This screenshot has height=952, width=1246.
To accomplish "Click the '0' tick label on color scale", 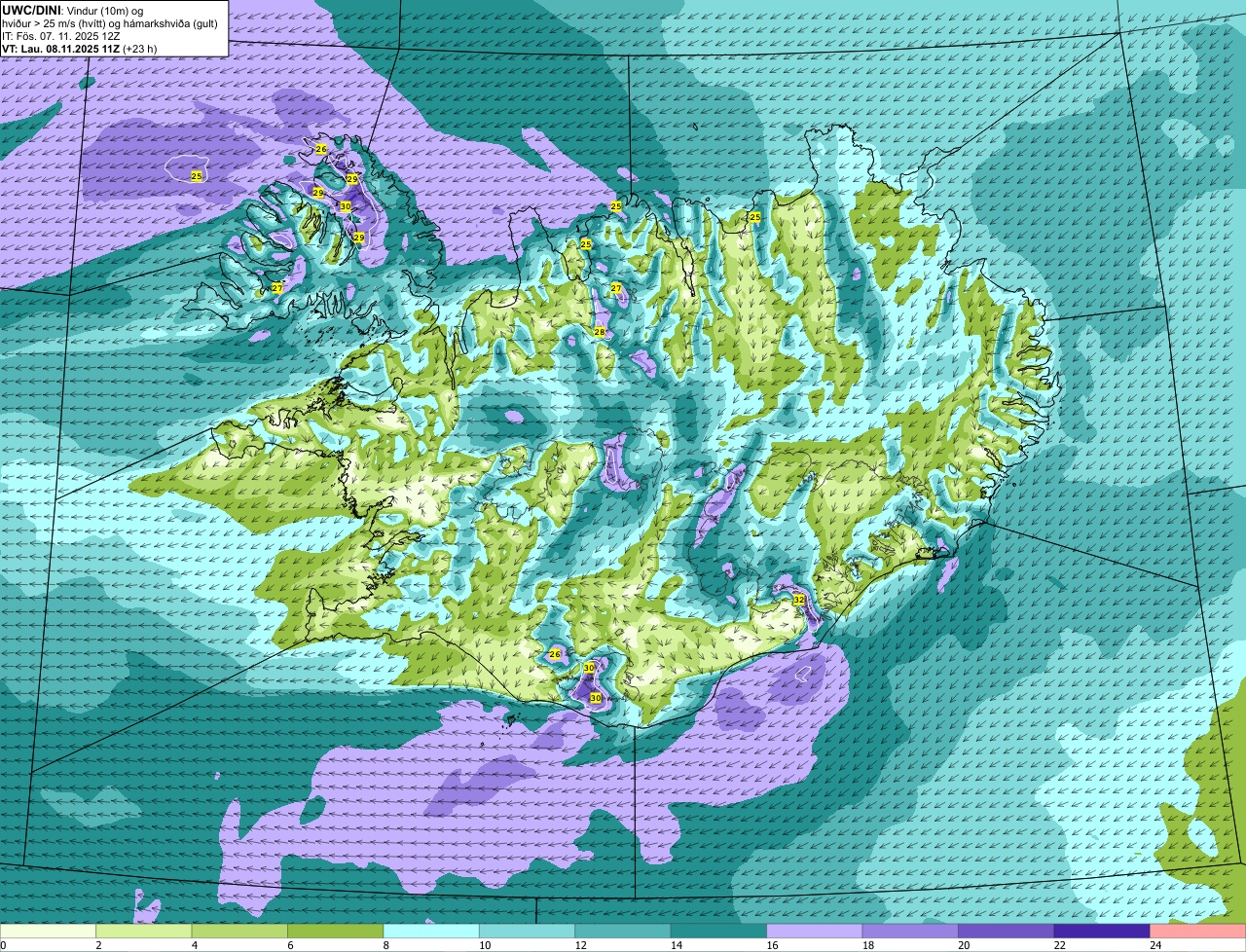I will click(4, 945).
